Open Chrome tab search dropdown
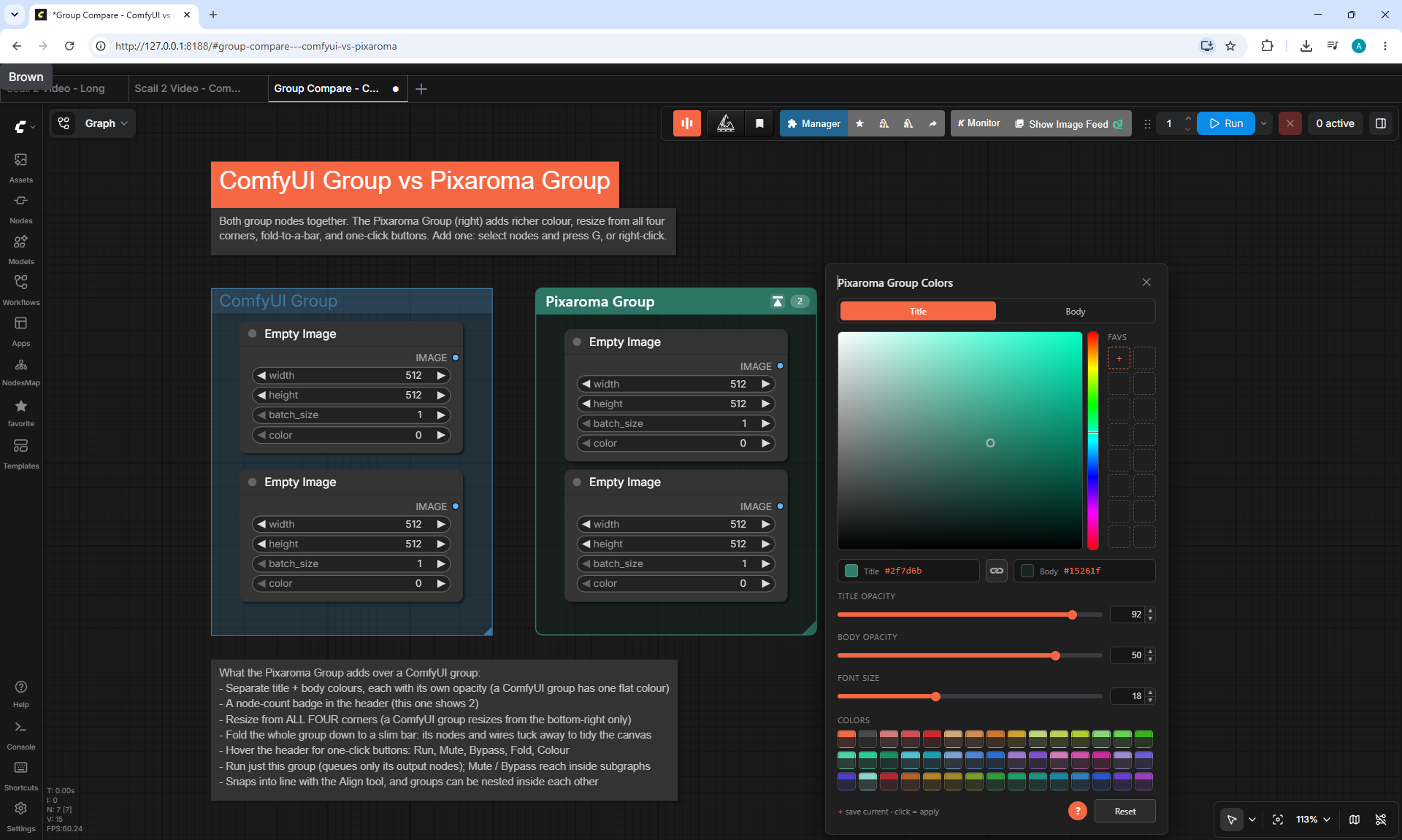This screenshot has height=840, width=1402. click(x=14, y=15)
